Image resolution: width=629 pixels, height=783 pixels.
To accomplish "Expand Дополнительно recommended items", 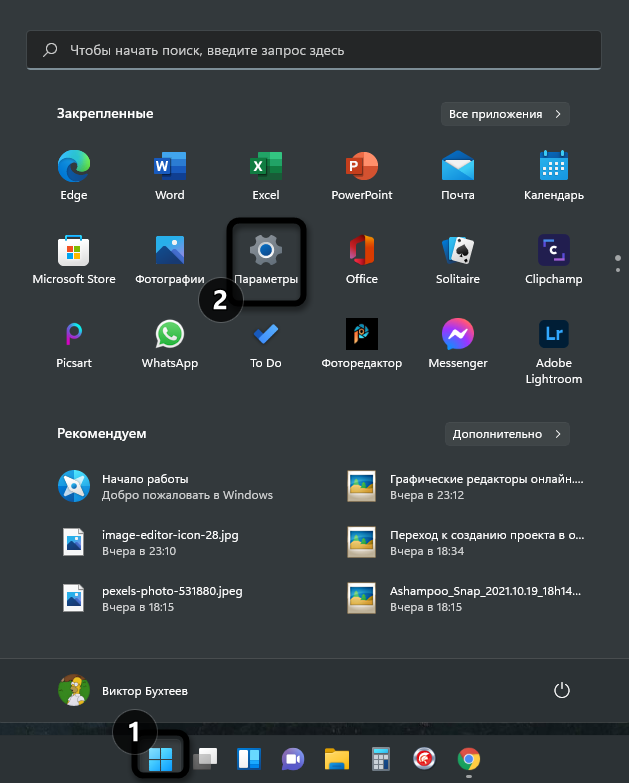I will 507,434.
